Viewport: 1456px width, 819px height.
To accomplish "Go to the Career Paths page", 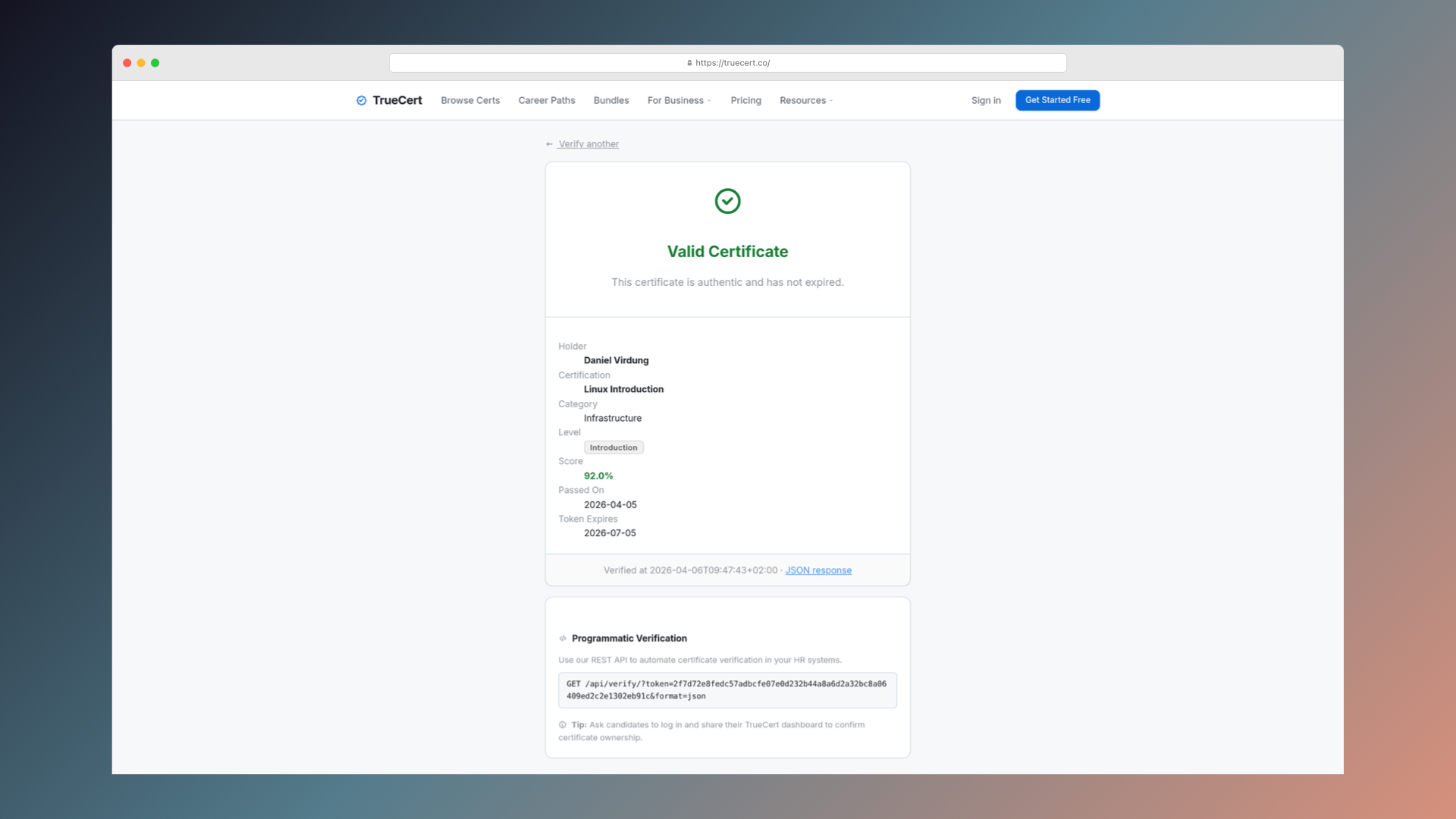I will tap(547, 100).
